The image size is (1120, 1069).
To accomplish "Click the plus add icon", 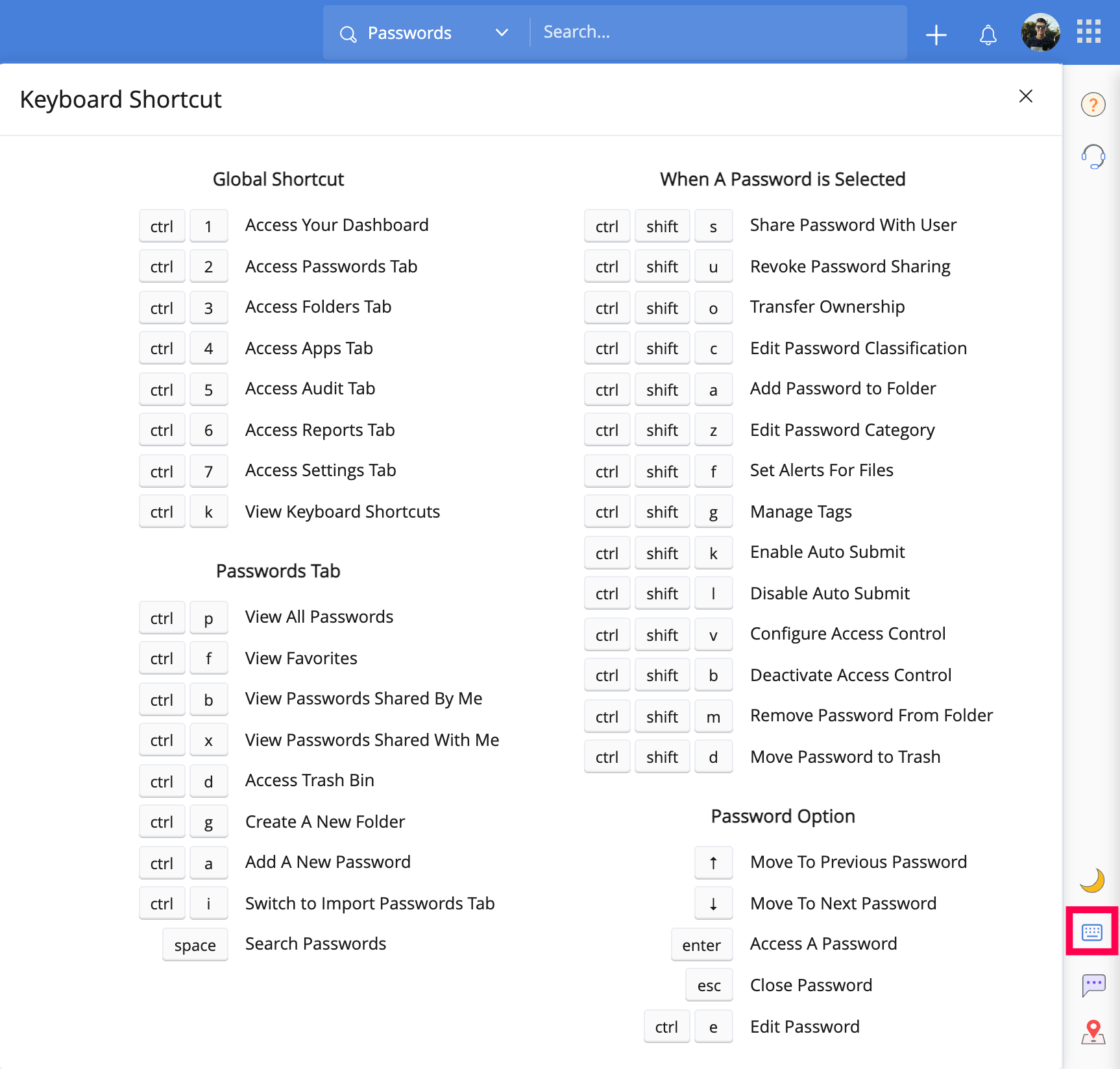I will [936, 34].
